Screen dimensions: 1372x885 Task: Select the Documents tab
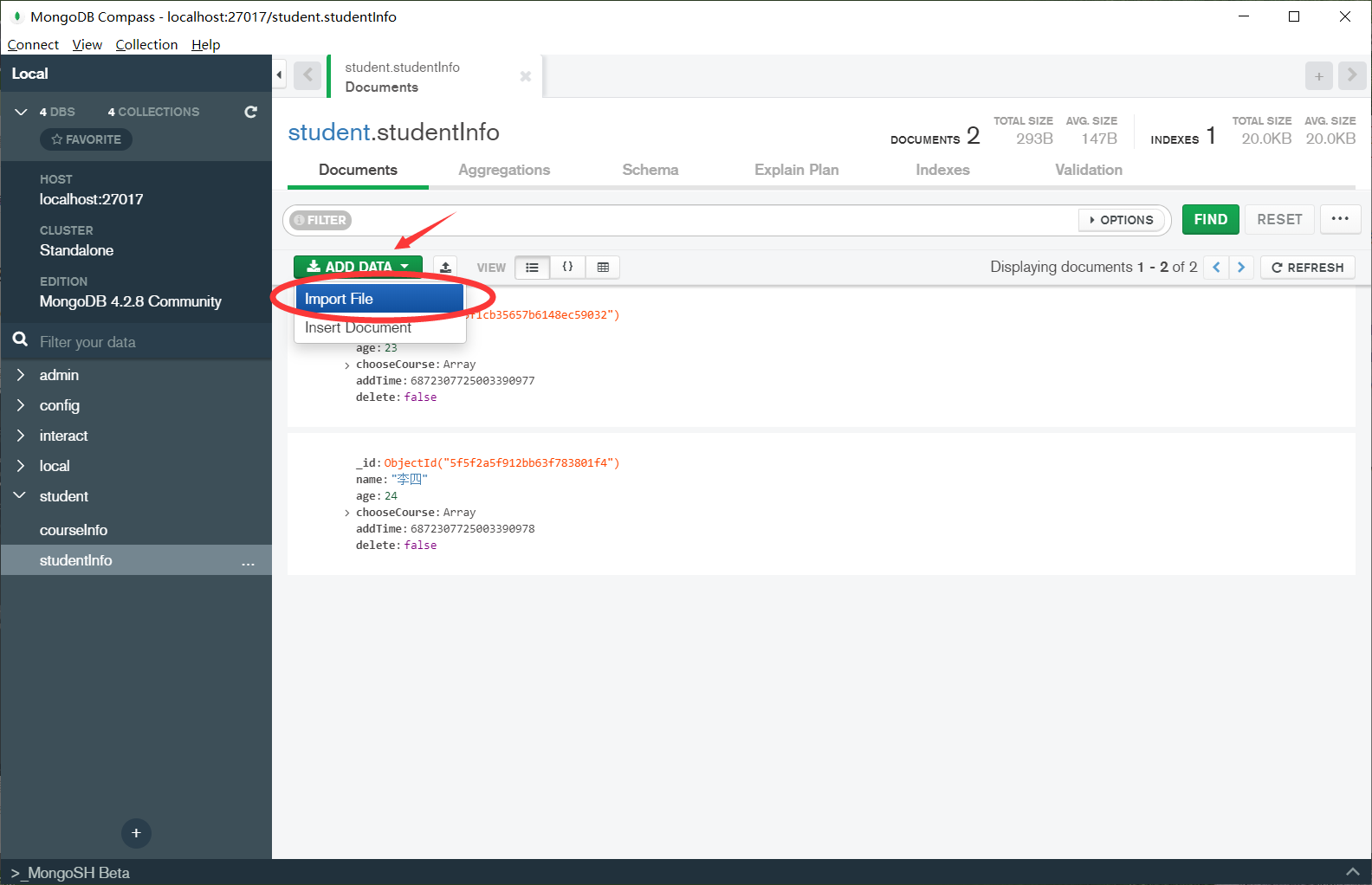(x=358, y=170)
